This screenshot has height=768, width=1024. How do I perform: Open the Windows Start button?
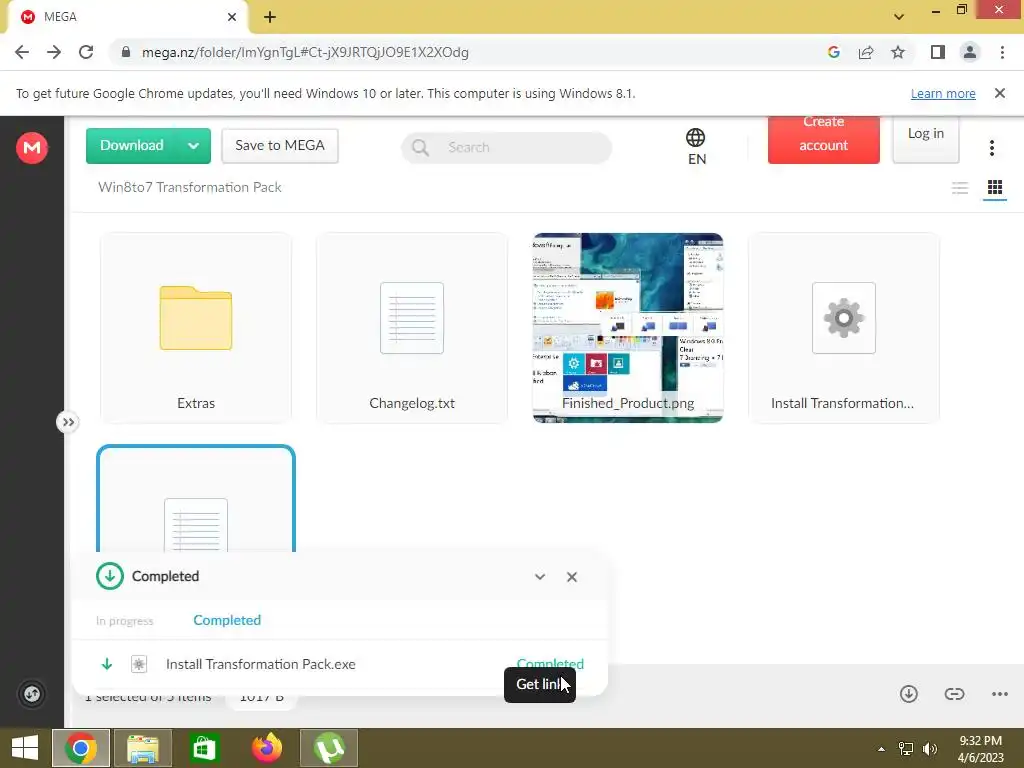(x=25, y=748)
